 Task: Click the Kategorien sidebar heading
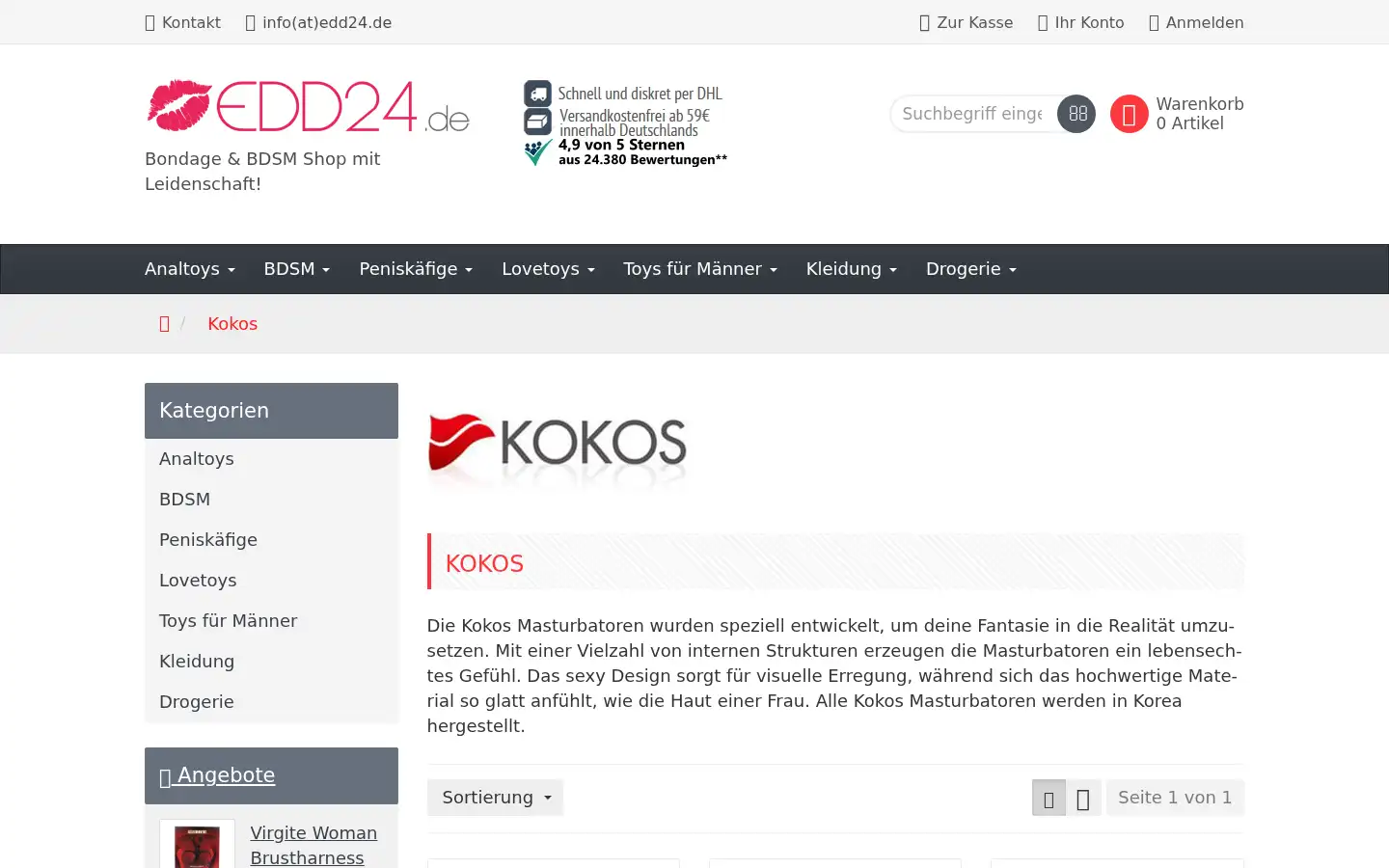(271, 411)
